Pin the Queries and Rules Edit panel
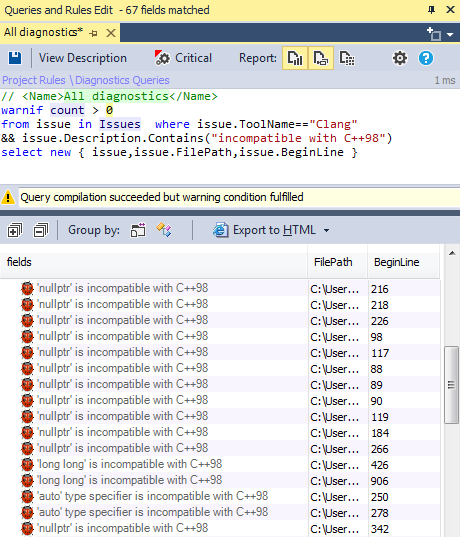 coord(432,10)
